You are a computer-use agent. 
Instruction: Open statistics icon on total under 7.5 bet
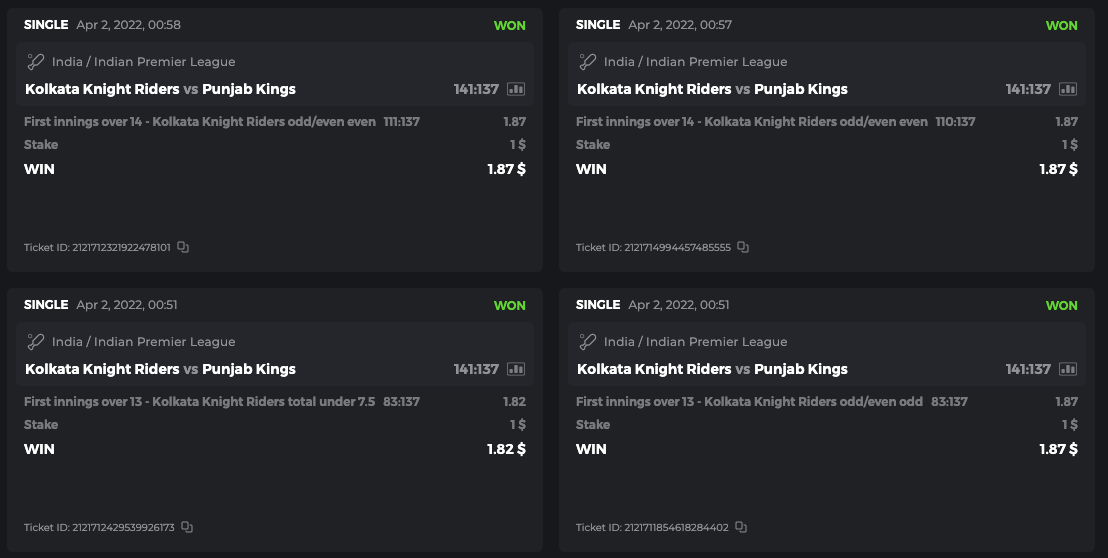(516, 369)
